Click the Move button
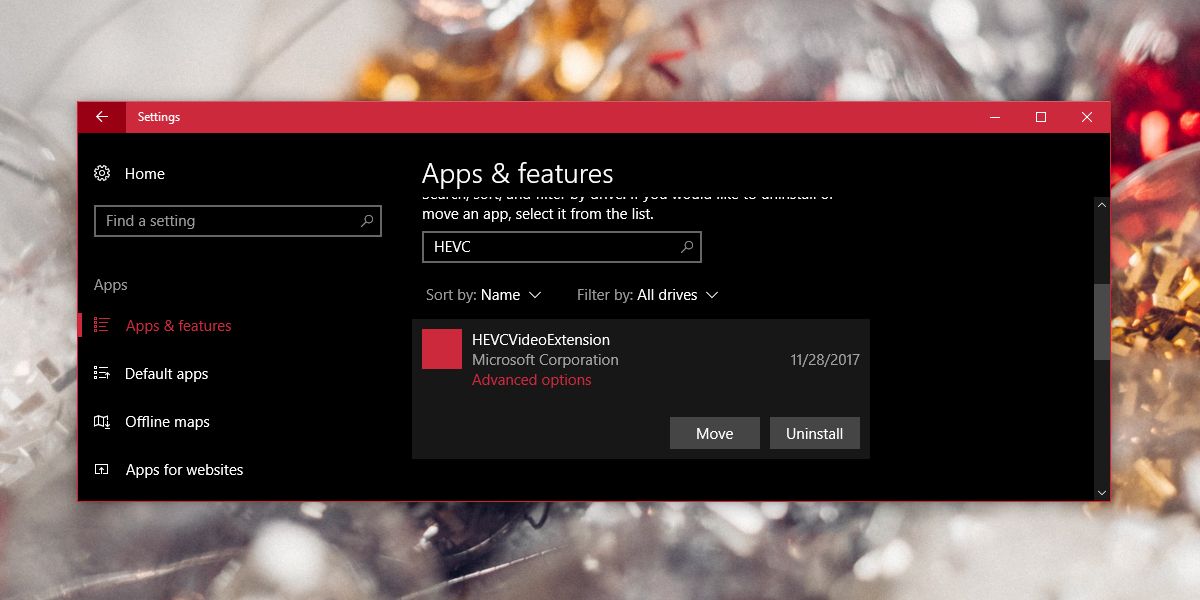This screenshot has height=600, width=1200. coord(715,433)
